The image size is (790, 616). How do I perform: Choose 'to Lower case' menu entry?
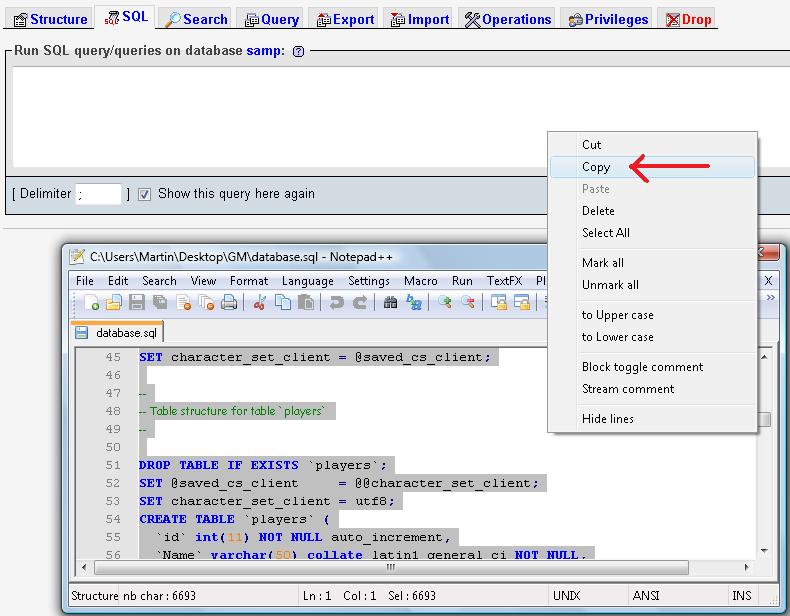(652, 337)
